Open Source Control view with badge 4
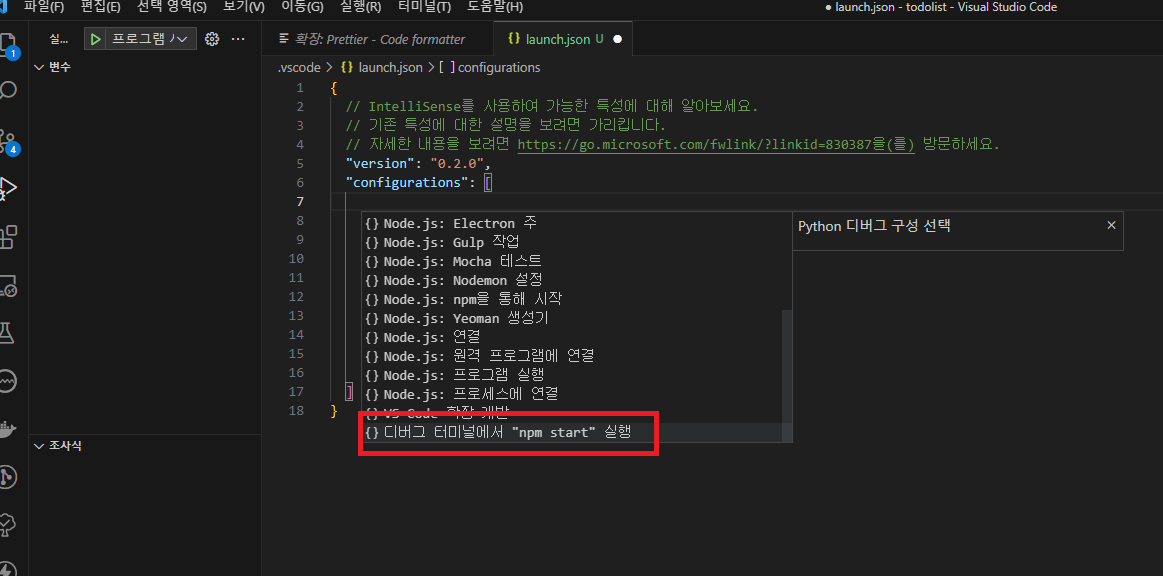Image resolution: width=1163 pixels, height=576 pixels. point(7,141)
